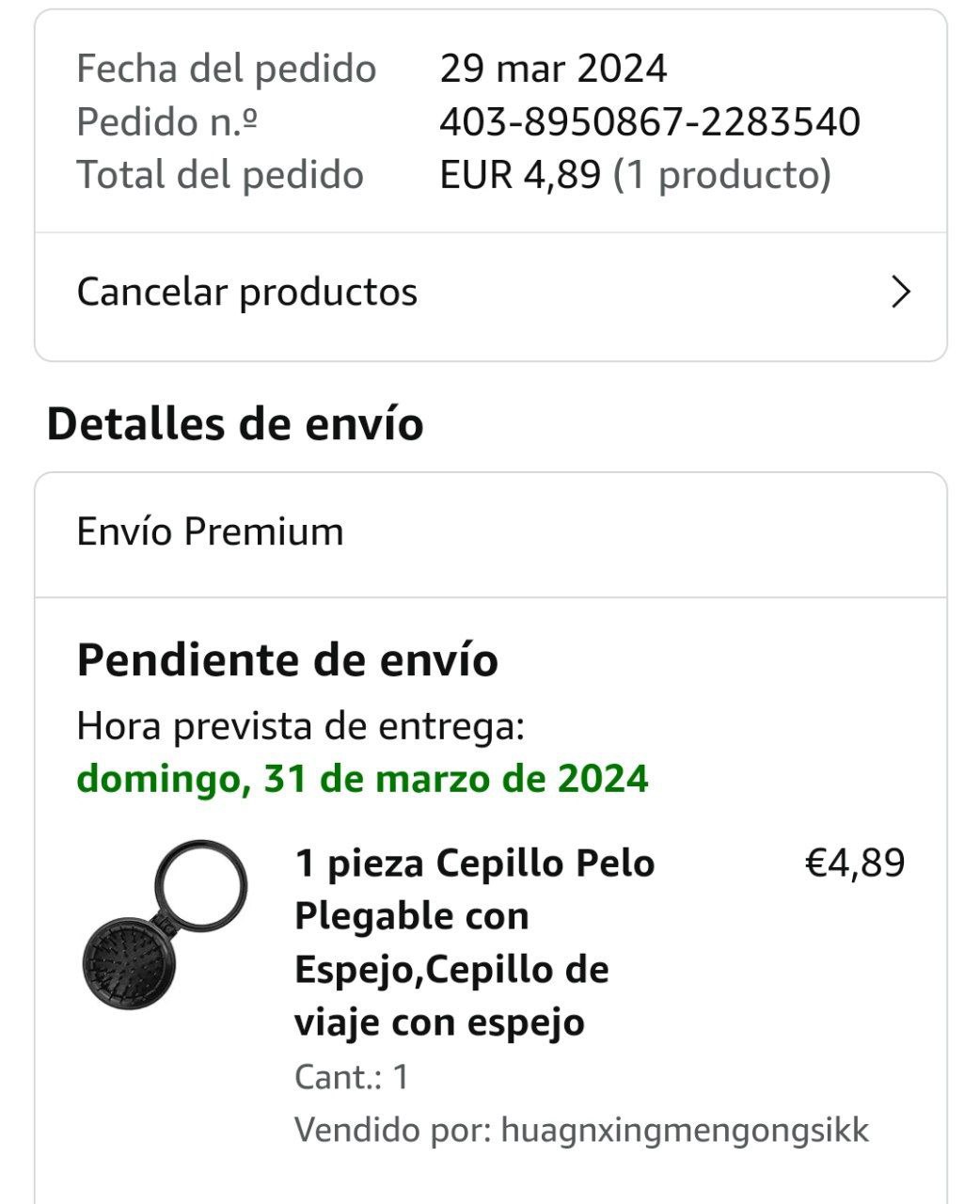The width and height of the screenshot is (980, 1204).
Task: Click the Vendido por label
Action: 392,1130
